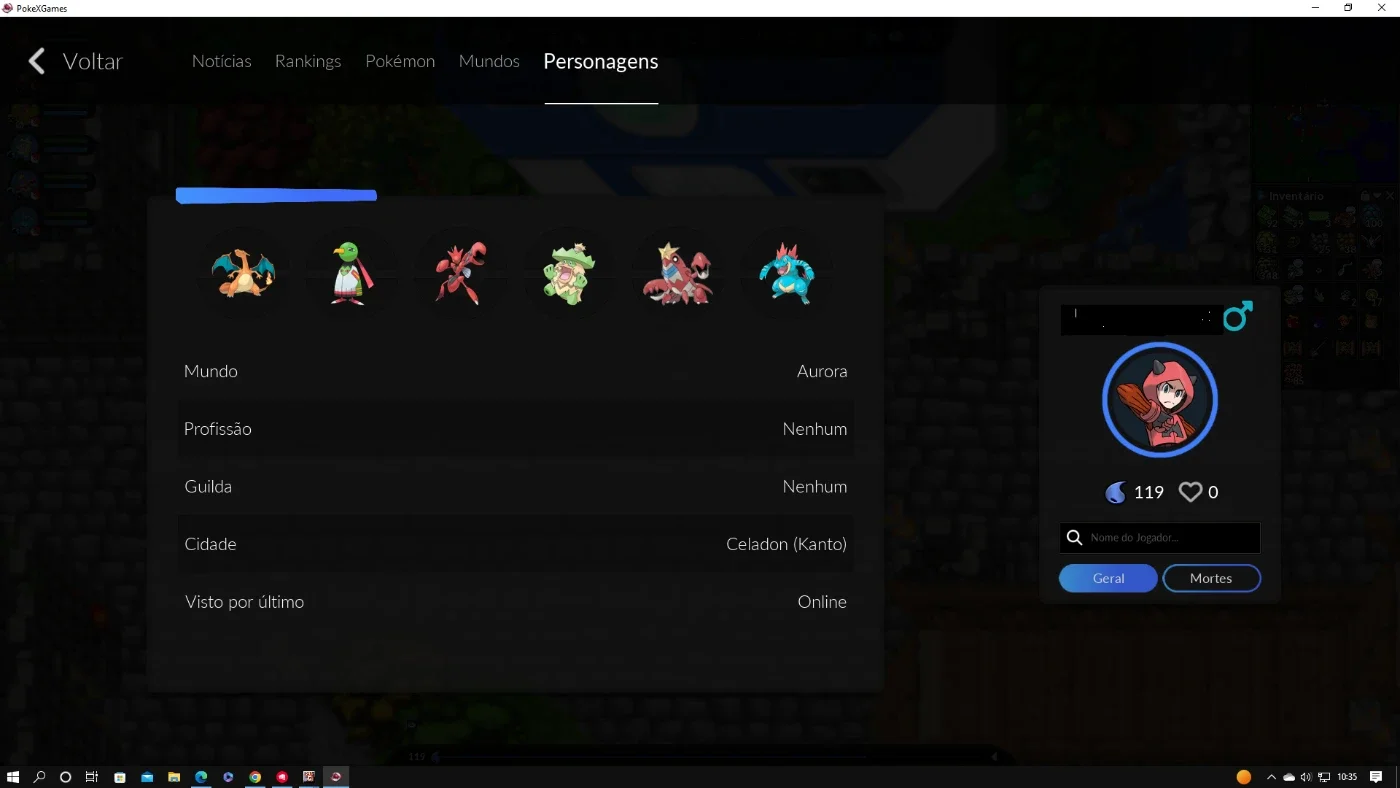Click the Geral button

pos(1108,578)
